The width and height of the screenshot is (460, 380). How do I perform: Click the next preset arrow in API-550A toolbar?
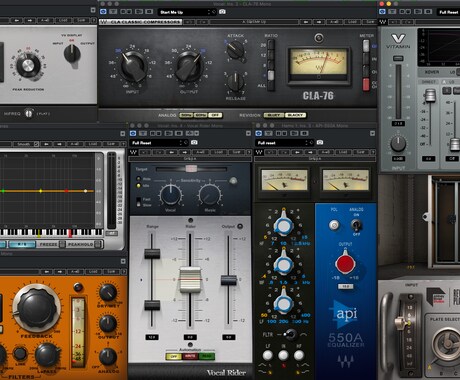pos(310,152)
